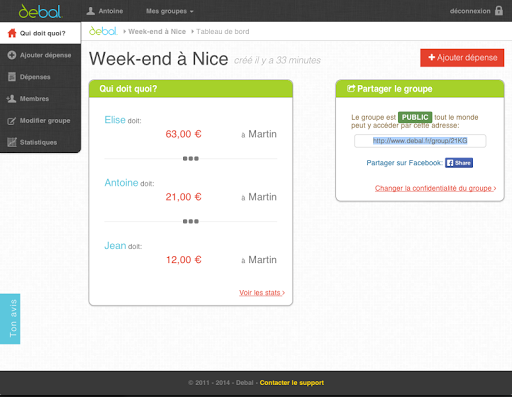This screenshot has height=397, width=512.
Task: Click the group URL input field
Action: click(x=420, y=141)
